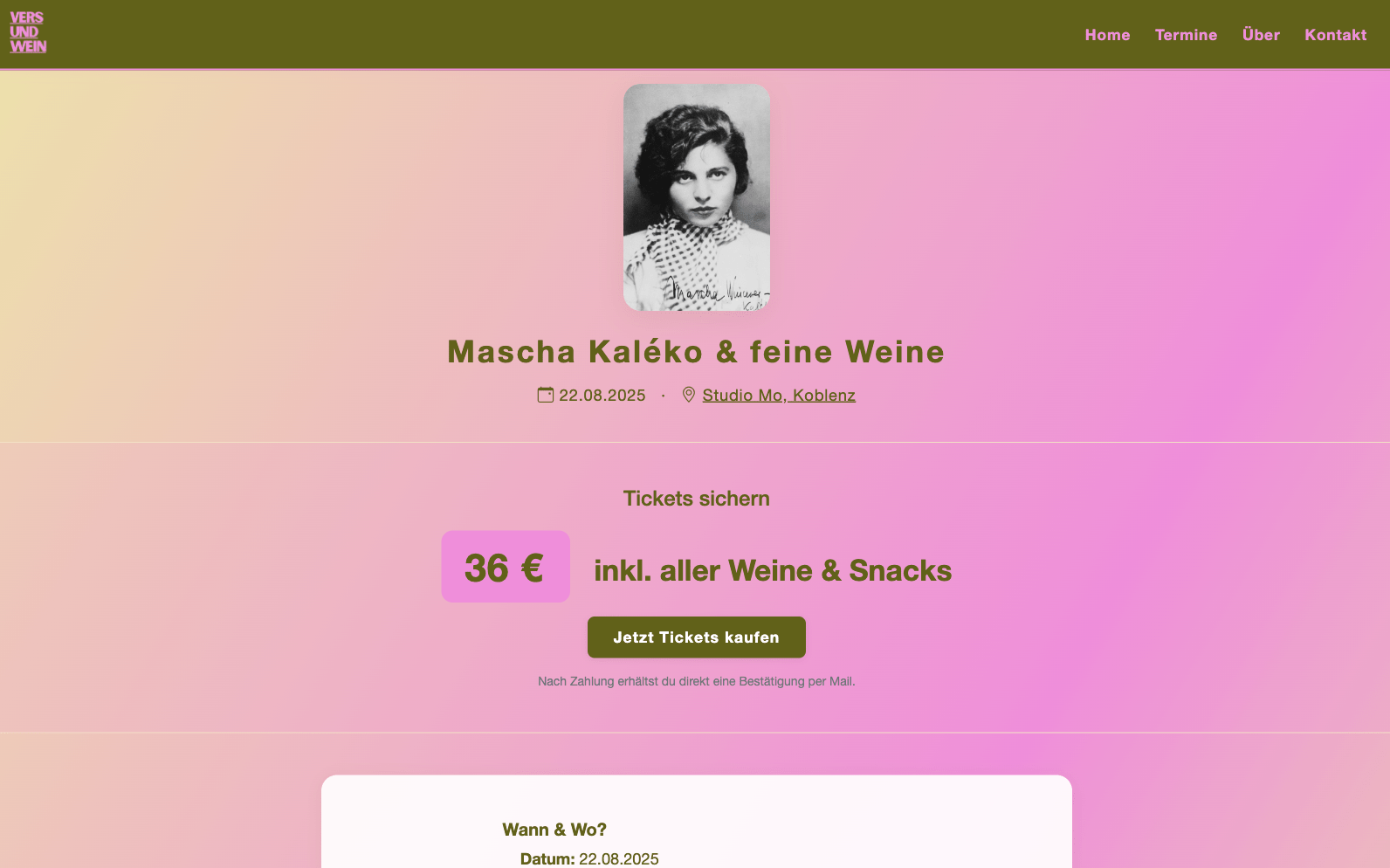Navigate to the Über page
The image size is (1390, 868).
(x=1261, y=35)
